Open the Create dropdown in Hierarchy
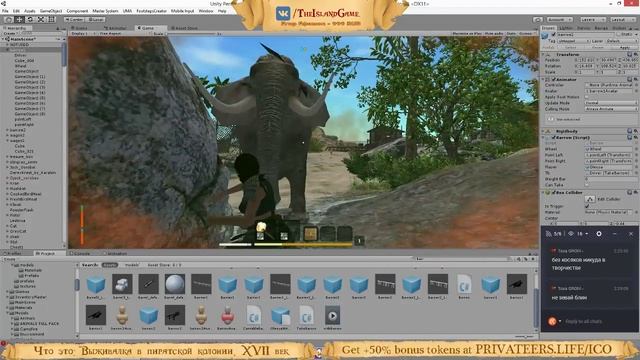This screenshot has width=640, height=360. click(x=11, y=33)
